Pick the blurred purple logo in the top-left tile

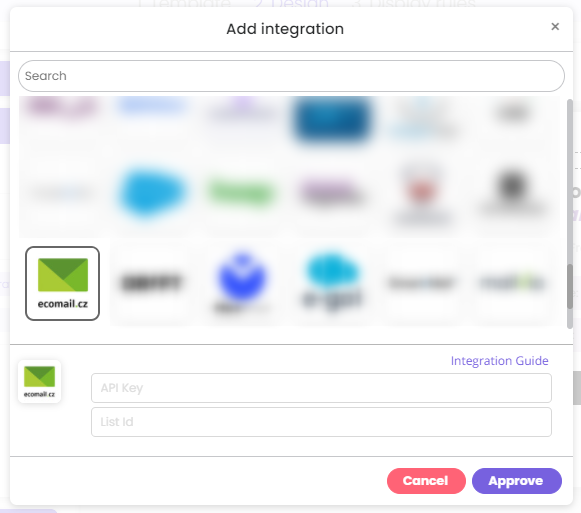62,107
